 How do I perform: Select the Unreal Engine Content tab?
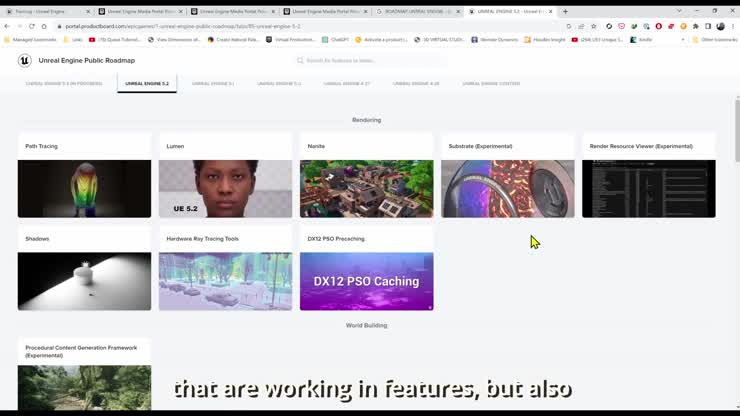(x=491, y=84)
